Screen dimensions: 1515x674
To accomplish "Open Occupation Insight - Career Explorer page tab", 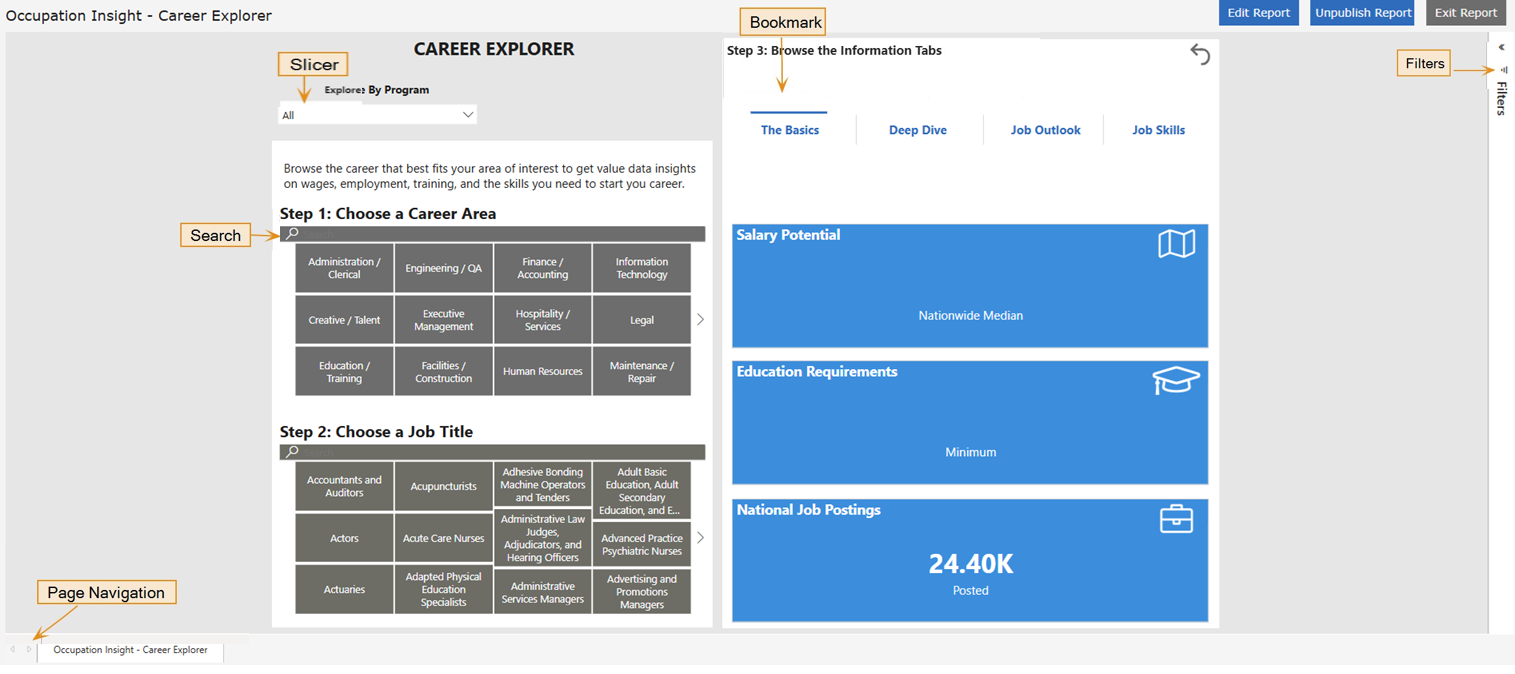I will 130,650.
